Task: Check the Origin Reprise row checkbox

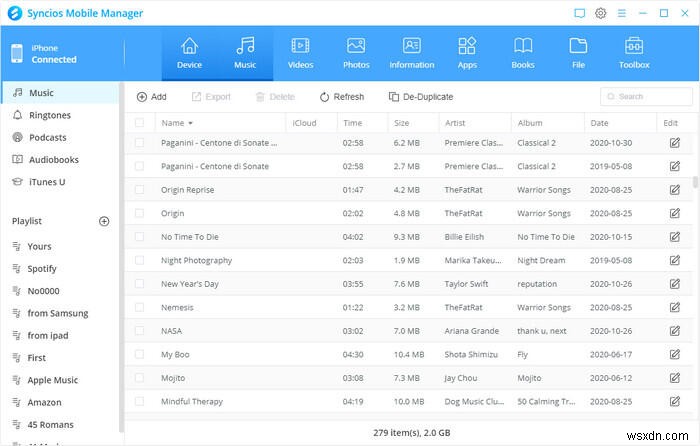Action: (139, 190)
